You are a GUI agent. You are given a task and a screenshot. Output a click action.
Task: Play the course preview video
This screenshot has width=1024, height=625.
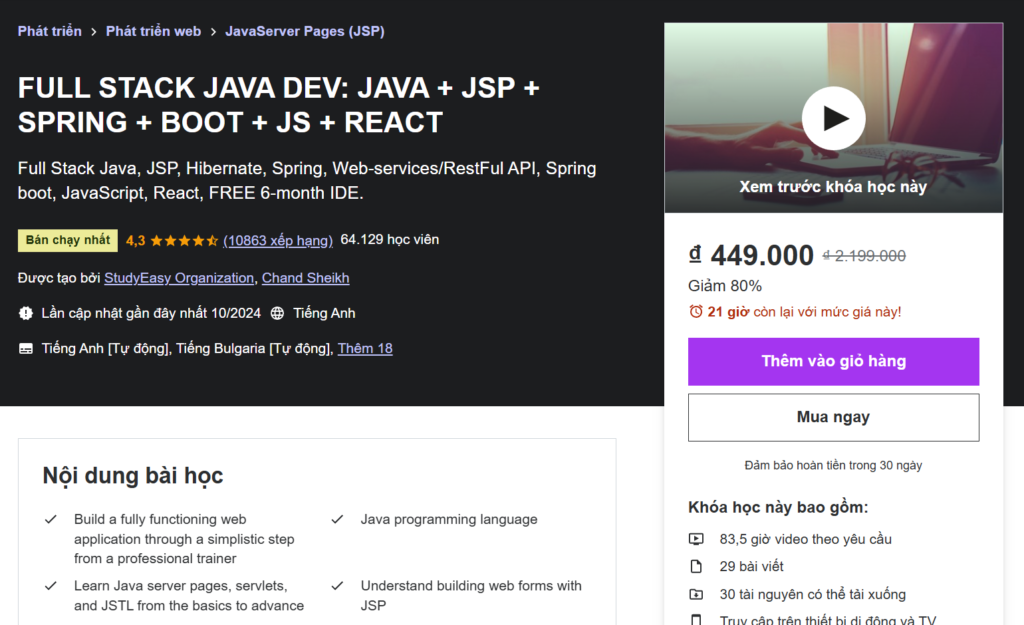click(x=833, y=118)
